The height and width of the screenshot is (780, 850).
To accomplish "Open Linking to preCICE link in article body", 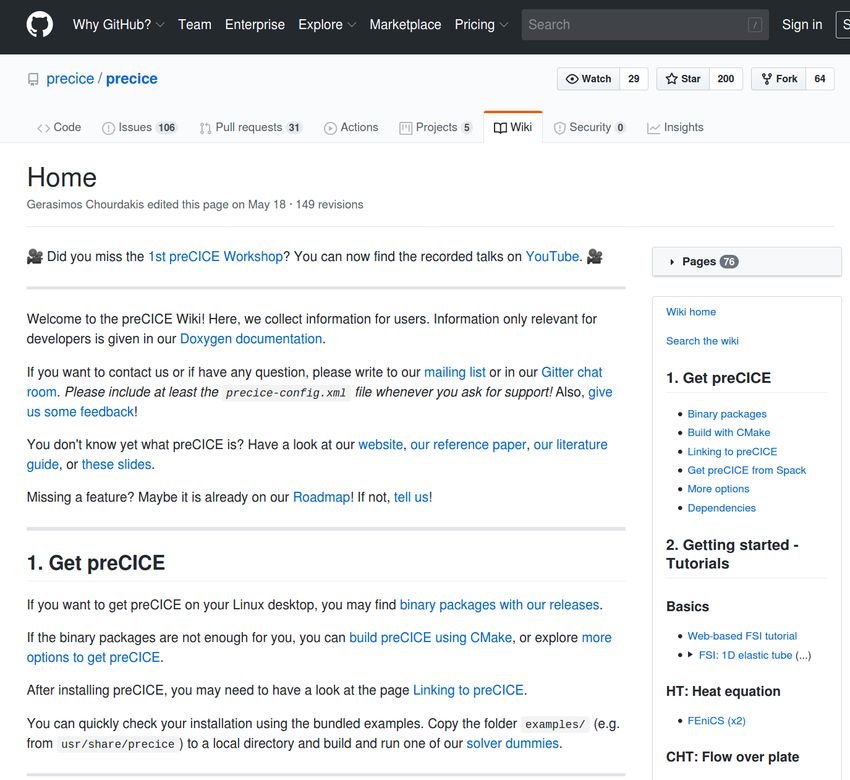I will pyautogui.click(x=468, y=690).
